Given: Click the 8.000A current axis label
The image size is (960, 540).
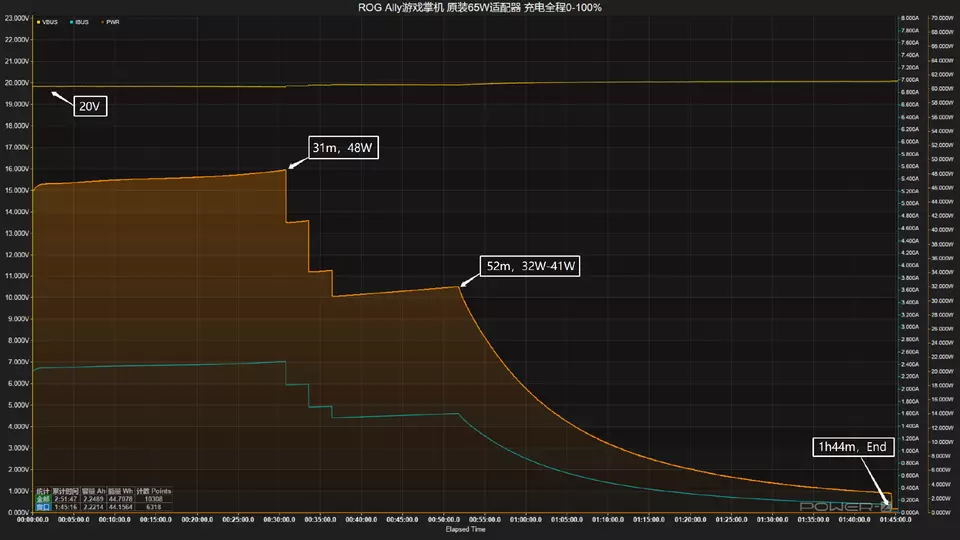Looking at the screenshot, I should pyautogui.click(x=910, y=18).
